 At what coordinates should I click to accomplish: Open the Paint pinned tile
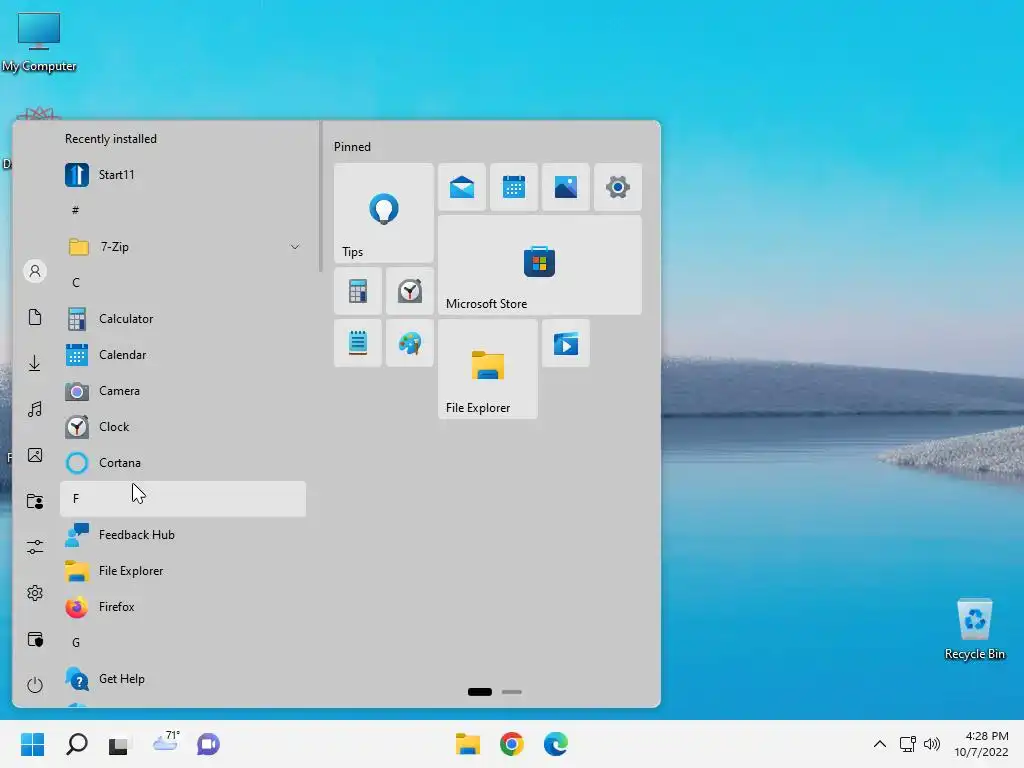[409, 343]
